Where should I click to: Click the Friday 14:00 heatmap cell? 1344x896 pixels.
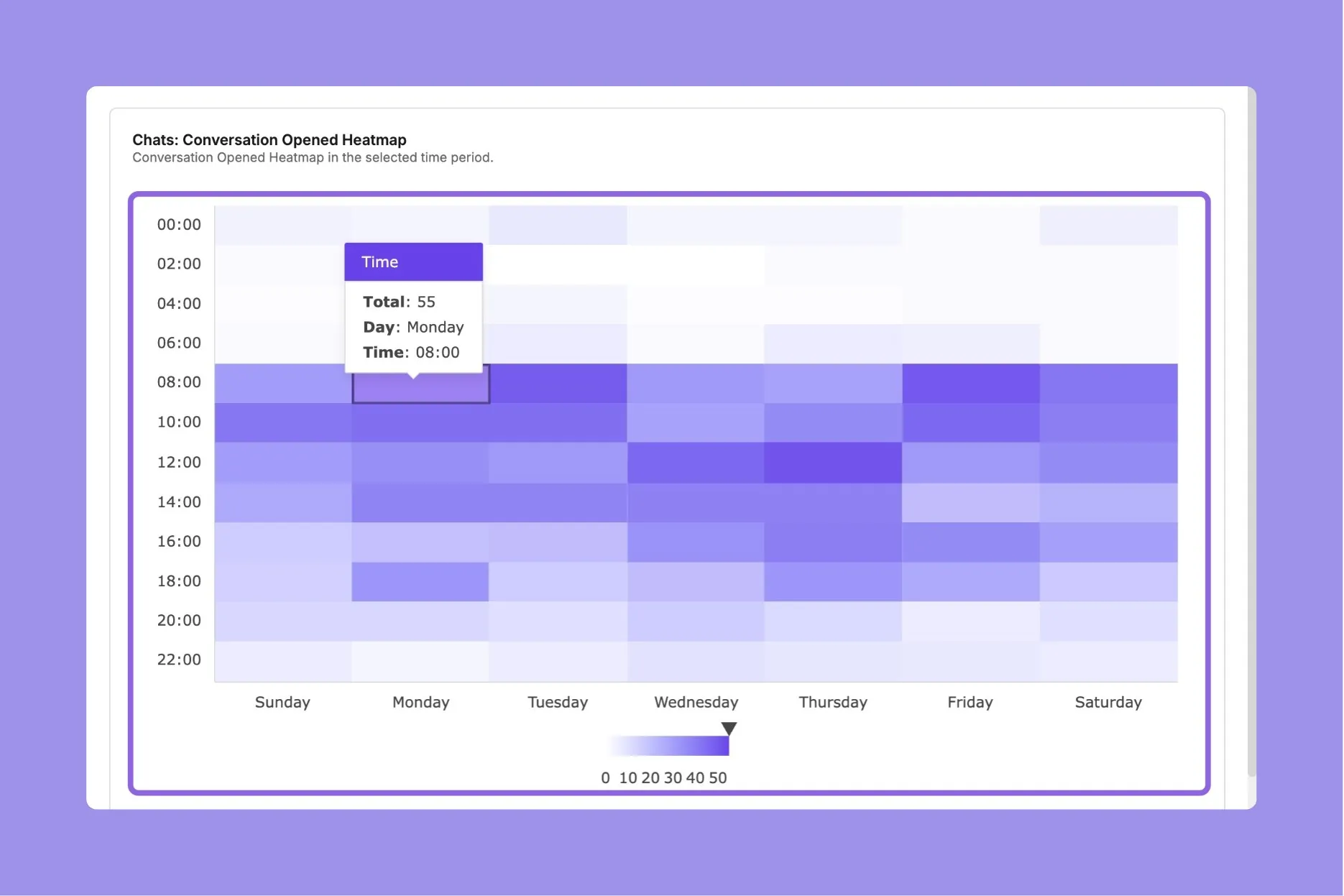tap(971, 502)
